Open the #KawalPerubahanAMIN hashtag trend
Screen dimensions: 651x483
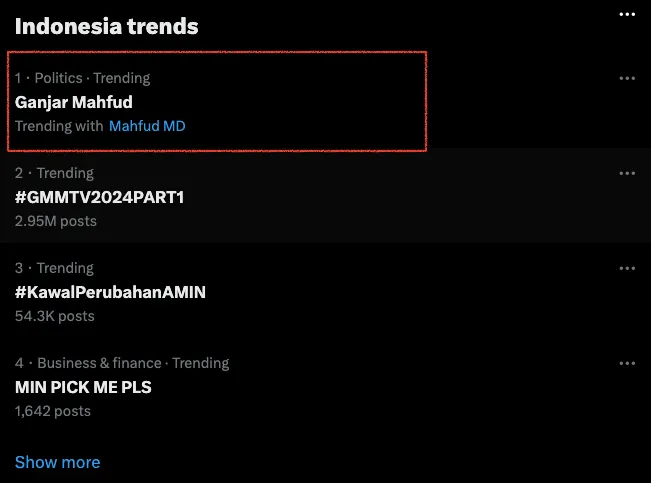click(110, 292)
